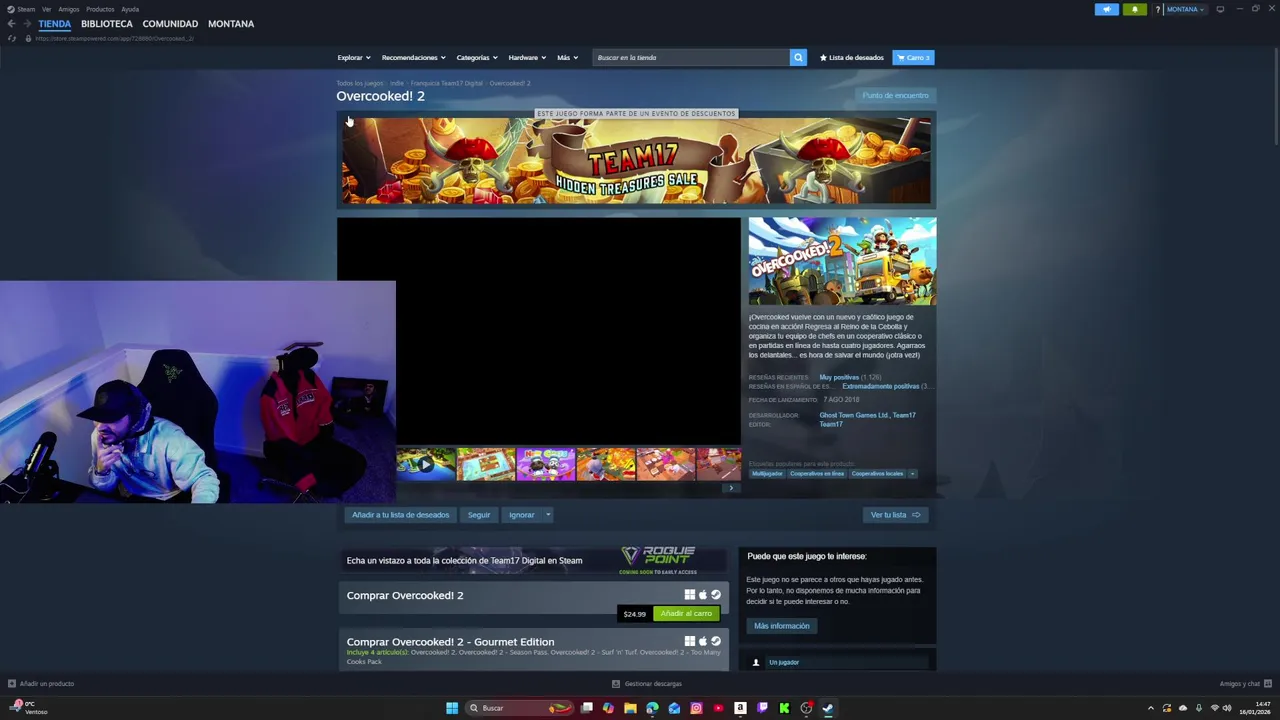Switch to Big Picture mode icon
Viewport: 1280px width, 720px height.
coord(1220,9)
